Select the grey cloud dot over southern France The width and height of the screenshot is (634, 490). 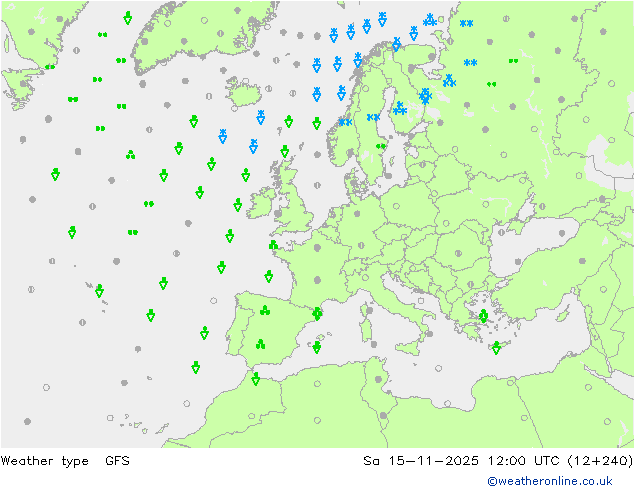317,280
